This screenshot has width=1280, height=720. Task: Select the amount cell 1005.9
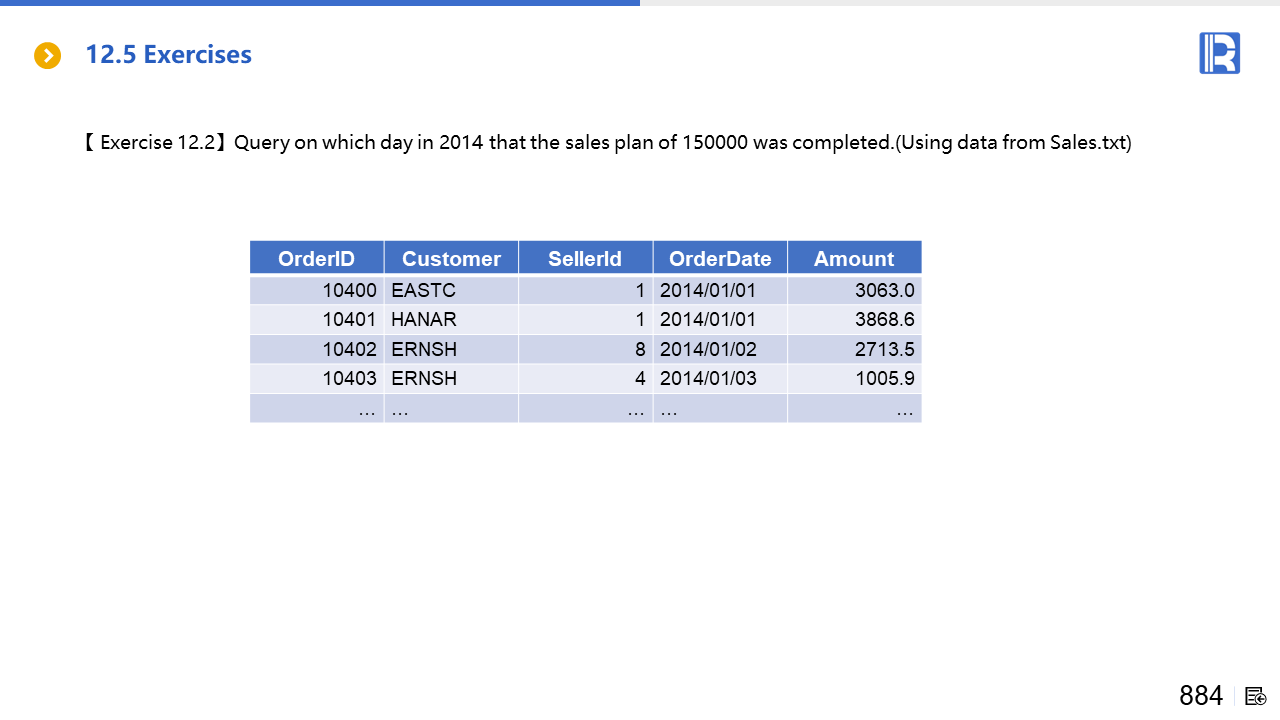click(884, 379)
